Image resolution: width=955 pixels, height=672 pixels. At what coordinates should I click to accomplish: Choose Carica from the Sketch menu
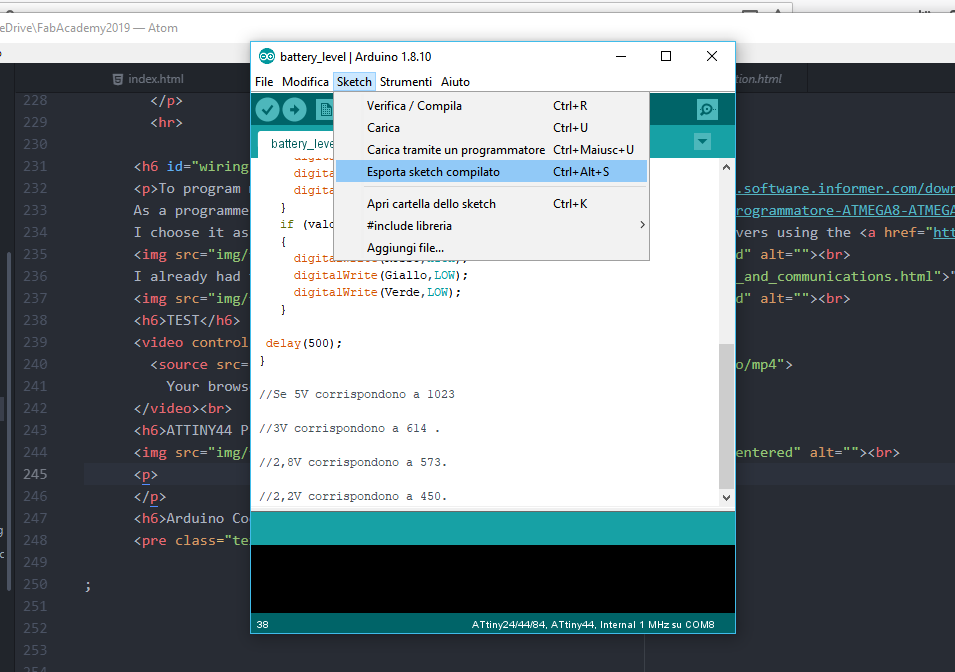491,128
